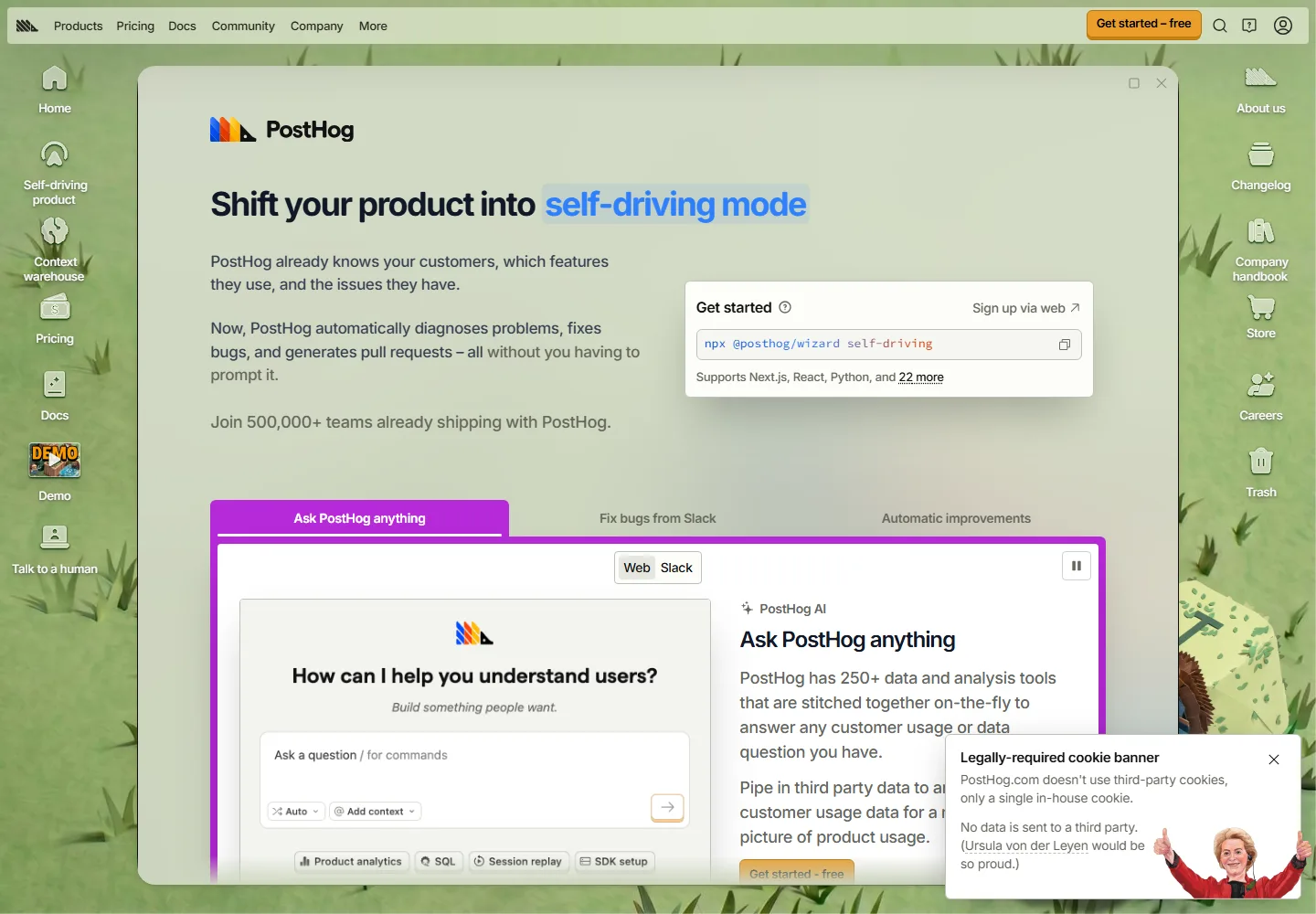Expand the Add context dropdown
Screen dimensions: 1316x914
point(375,812)
